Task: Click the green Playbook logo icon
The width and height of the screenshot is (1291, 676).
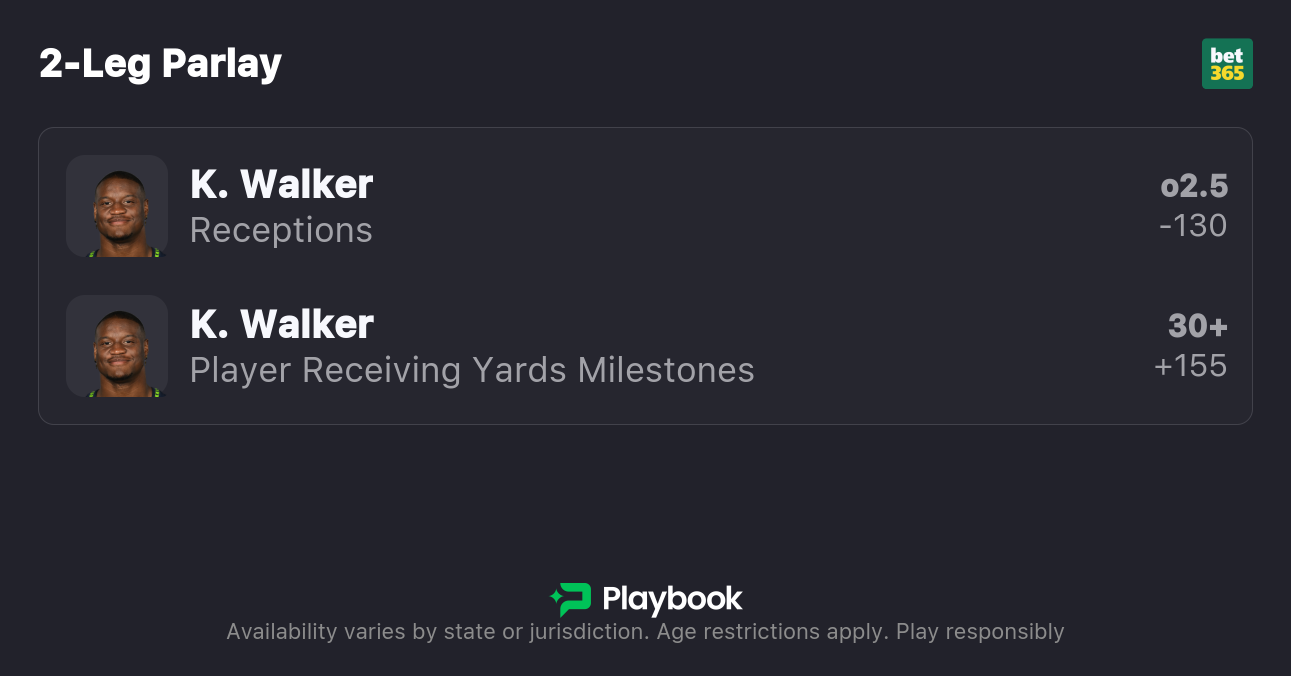Action: click(571, 599)
